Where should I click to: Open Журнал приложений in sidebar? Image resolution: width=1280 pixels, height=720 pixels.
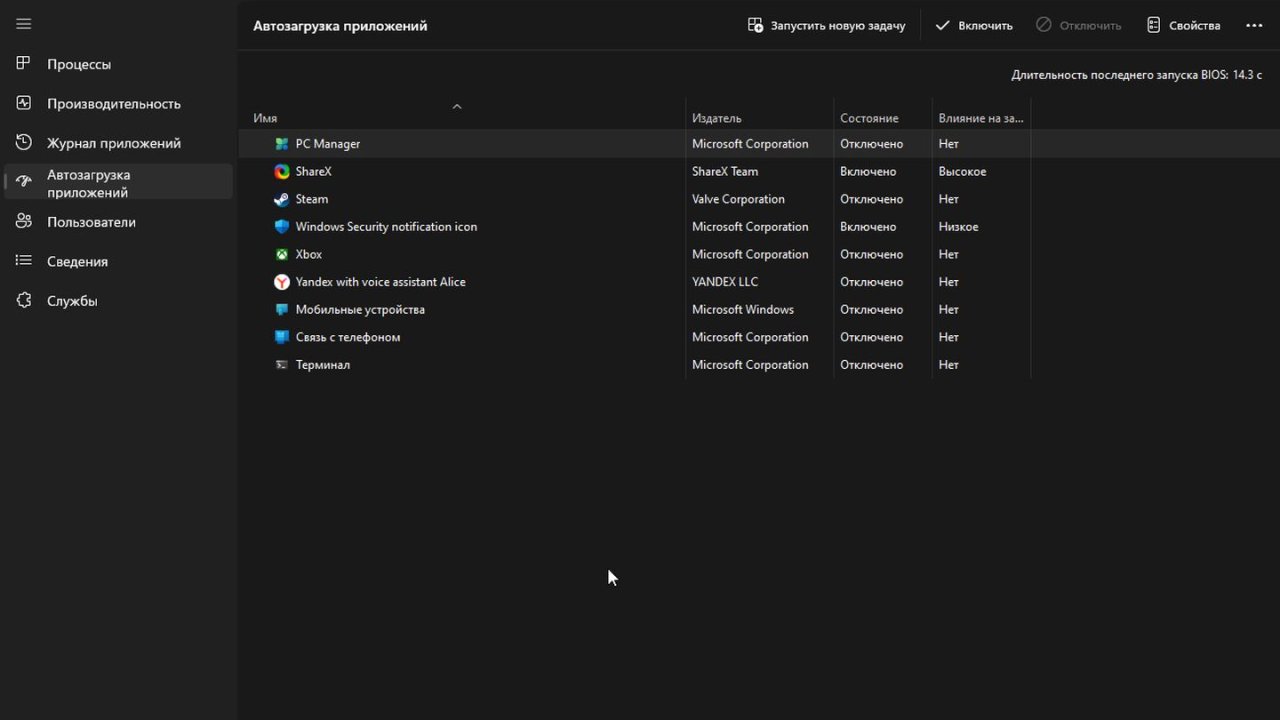113,143
